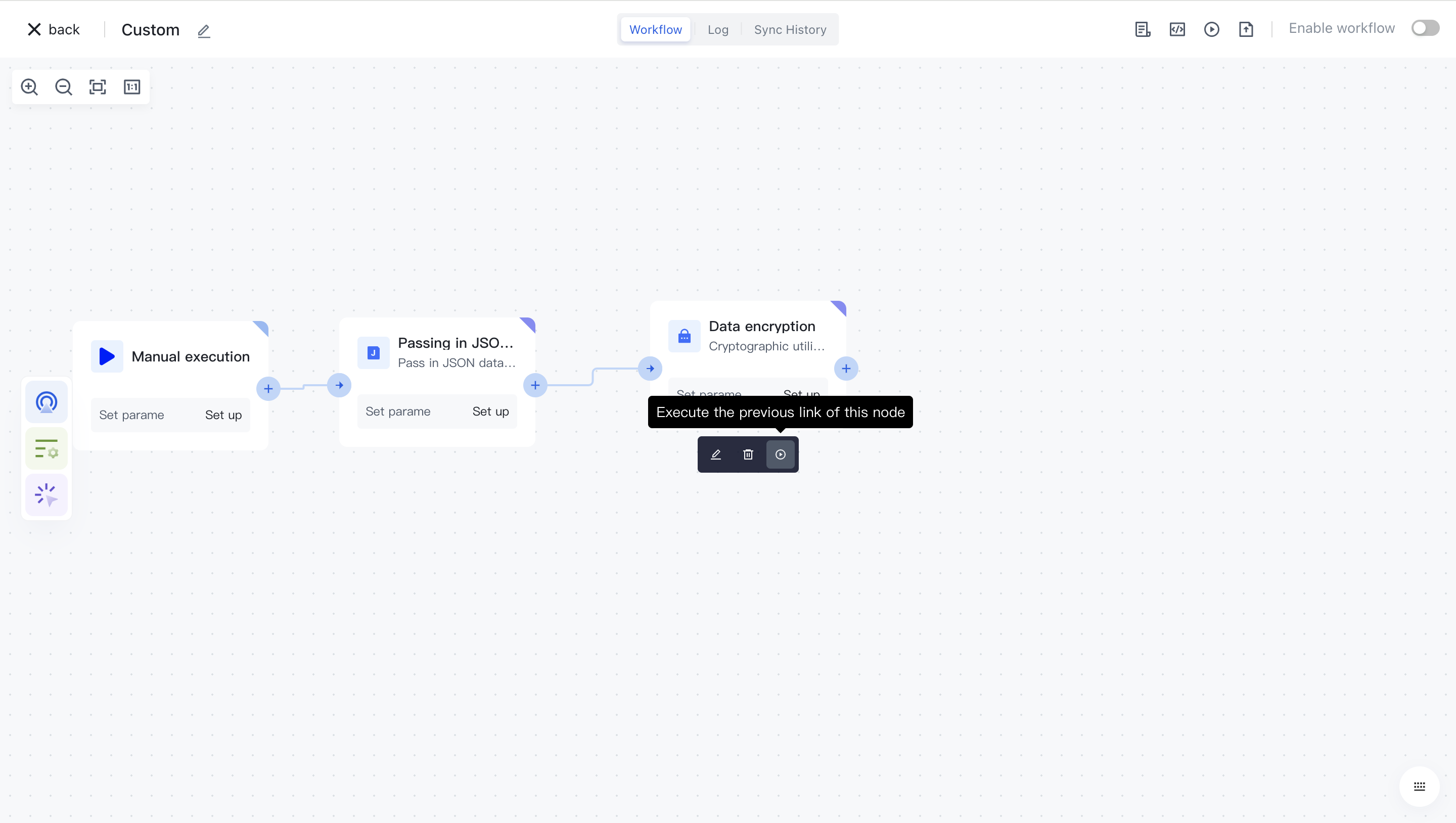Click the zoom out magnifier icon
This screenshot has width=1456, height=823.
tap(63, 87)
